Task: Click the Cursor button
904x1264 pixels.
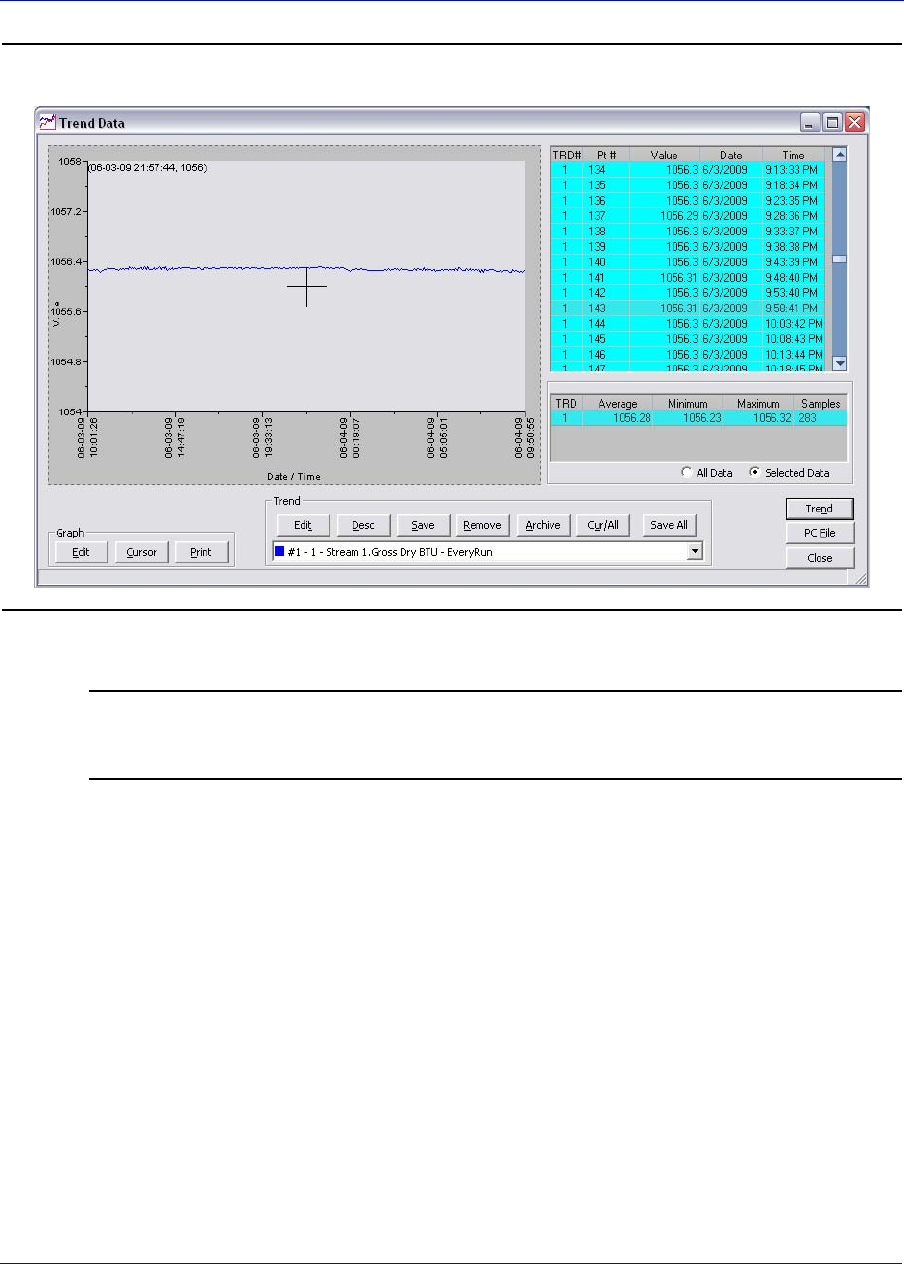Action: 141,552
